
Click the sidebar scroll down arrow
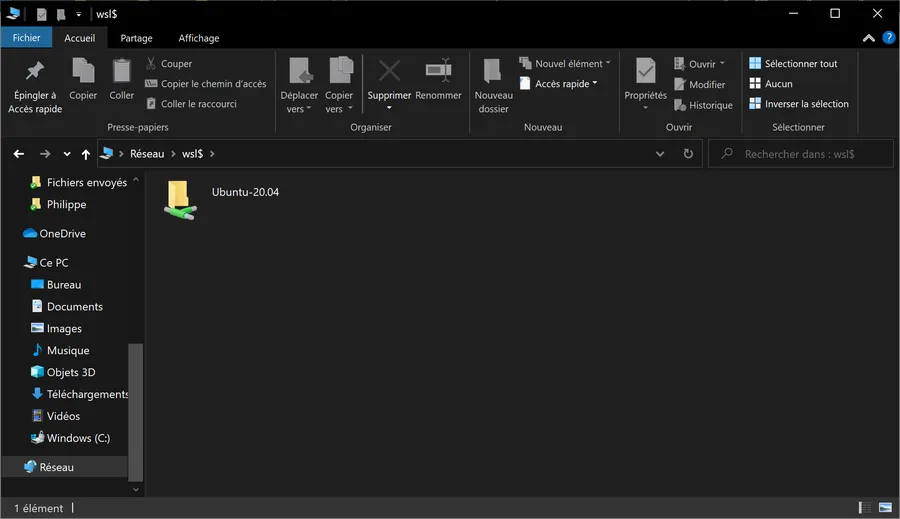tap(136, 490)
